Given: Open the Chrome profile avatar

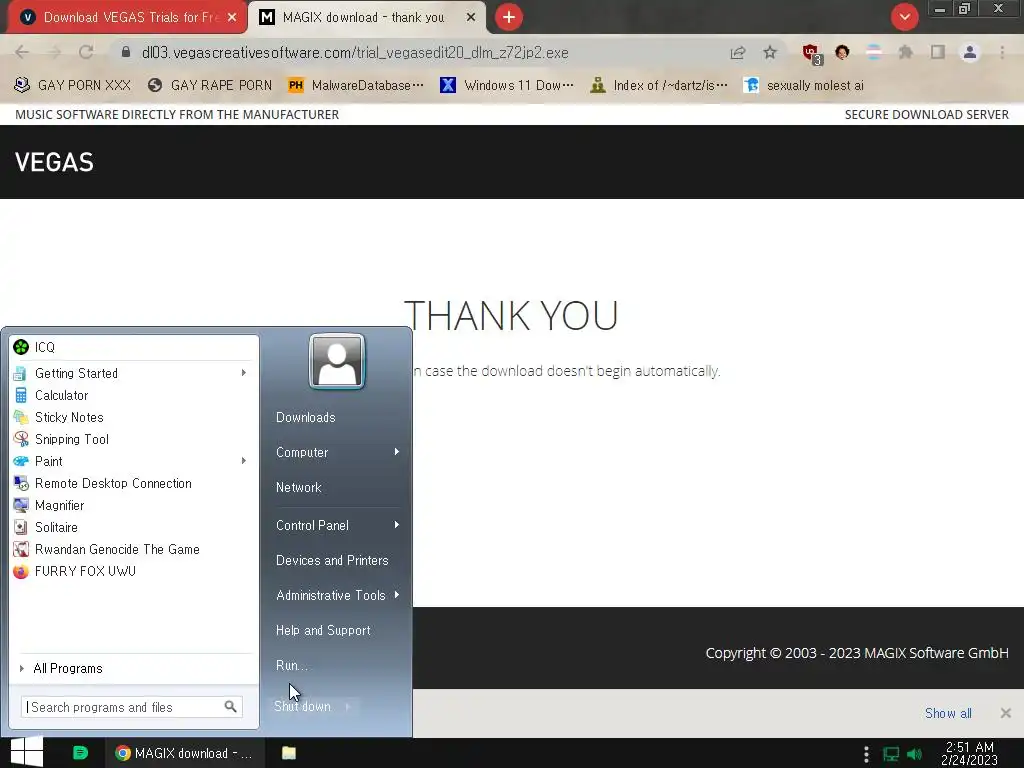Looking at the screenshot, I should point(970,52).
